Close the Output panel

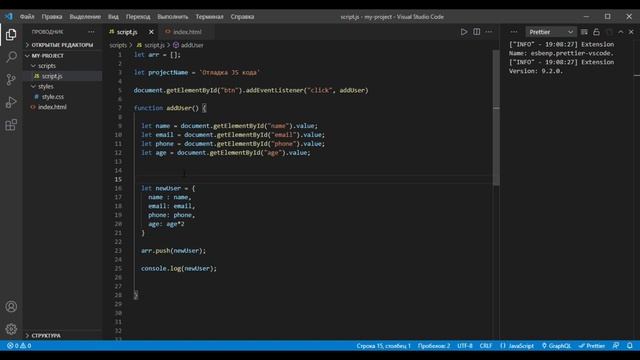(x=631, y=32)
